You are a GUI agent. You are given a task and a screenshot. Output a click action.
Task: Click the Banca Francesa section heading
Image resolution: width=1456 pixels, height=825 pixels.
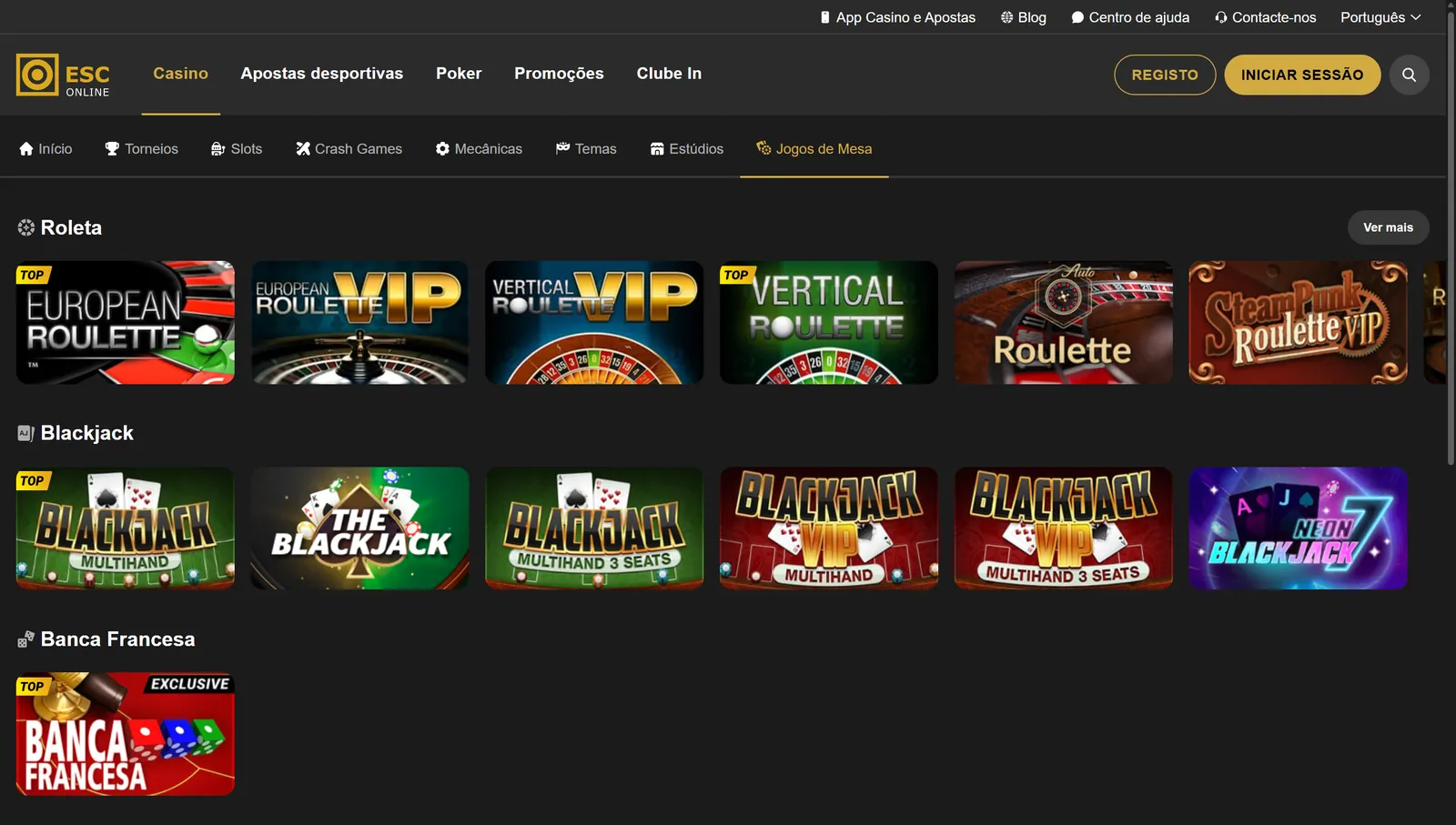click(117, 639)
